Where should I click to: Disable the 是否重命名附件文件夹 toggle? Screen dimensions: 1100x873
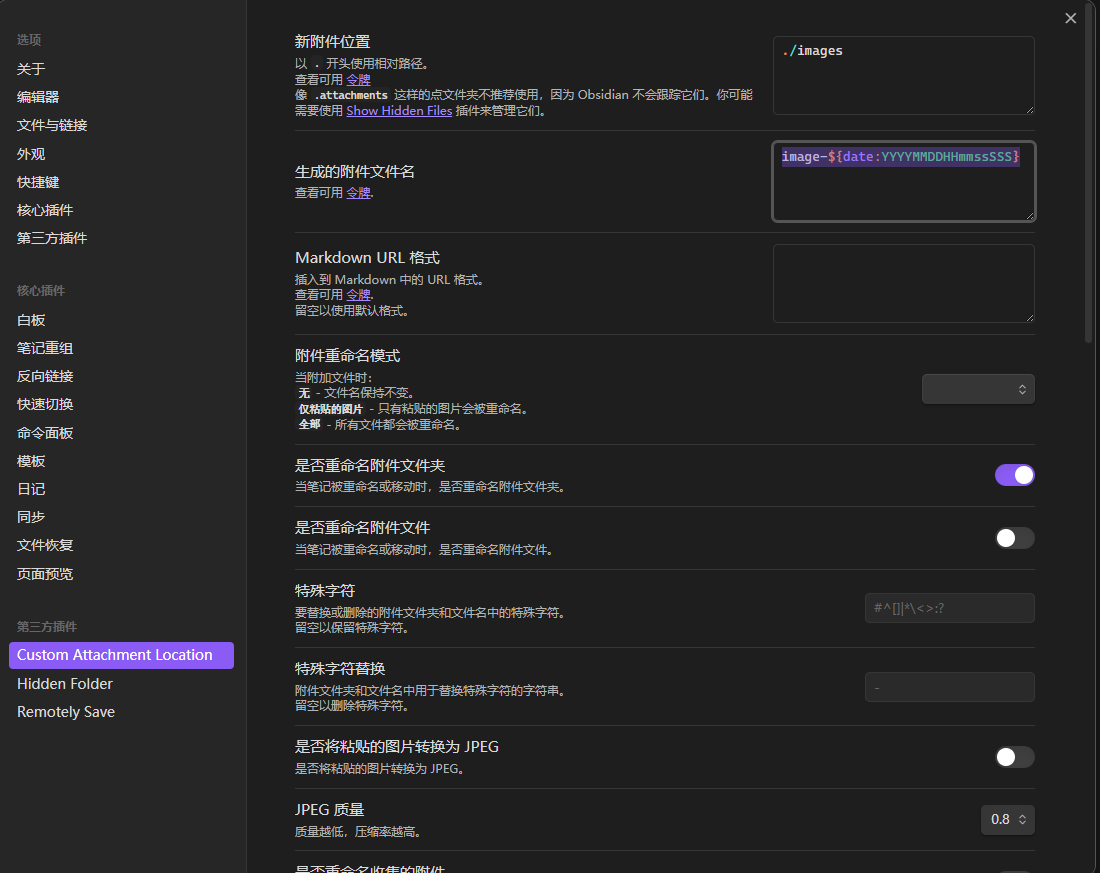pyautogui.click(x=1014, y=474)
